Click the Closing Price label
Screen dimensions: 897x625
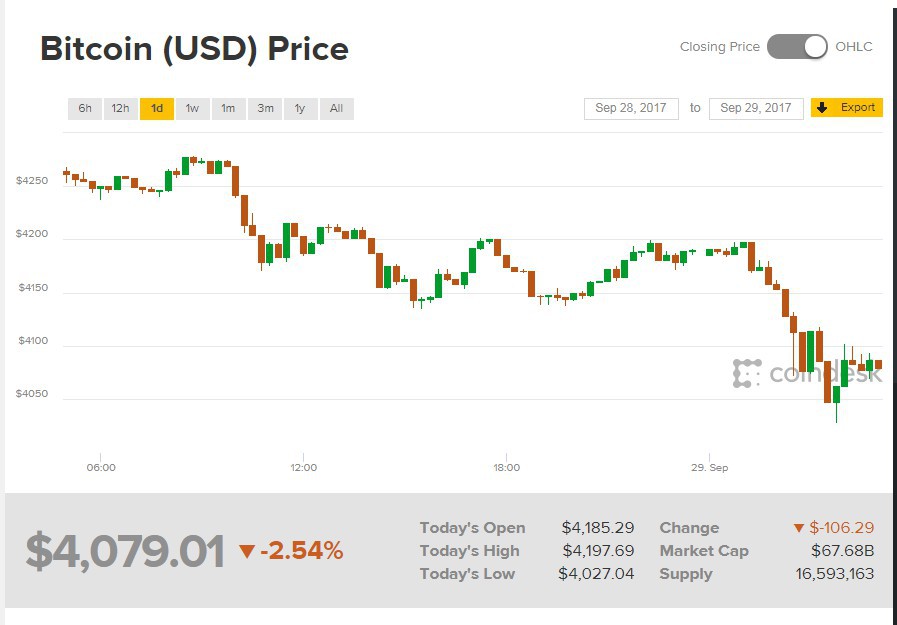coord(719,47)
